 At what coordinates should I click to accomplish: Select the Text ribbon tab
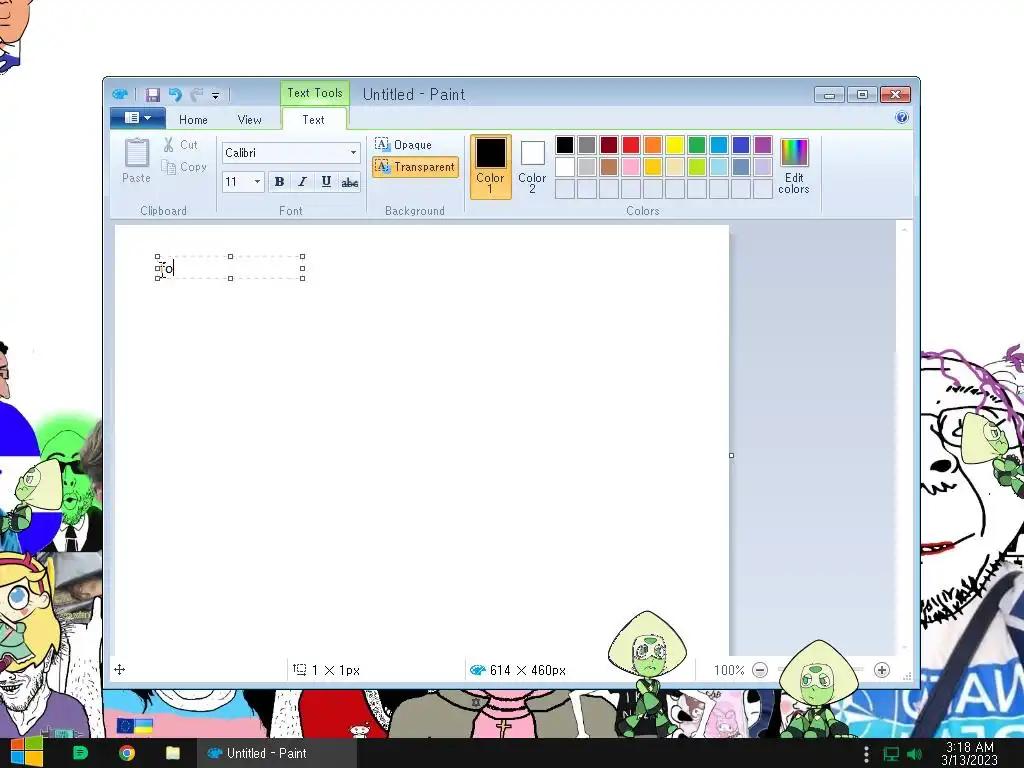[x=313, y=120]
